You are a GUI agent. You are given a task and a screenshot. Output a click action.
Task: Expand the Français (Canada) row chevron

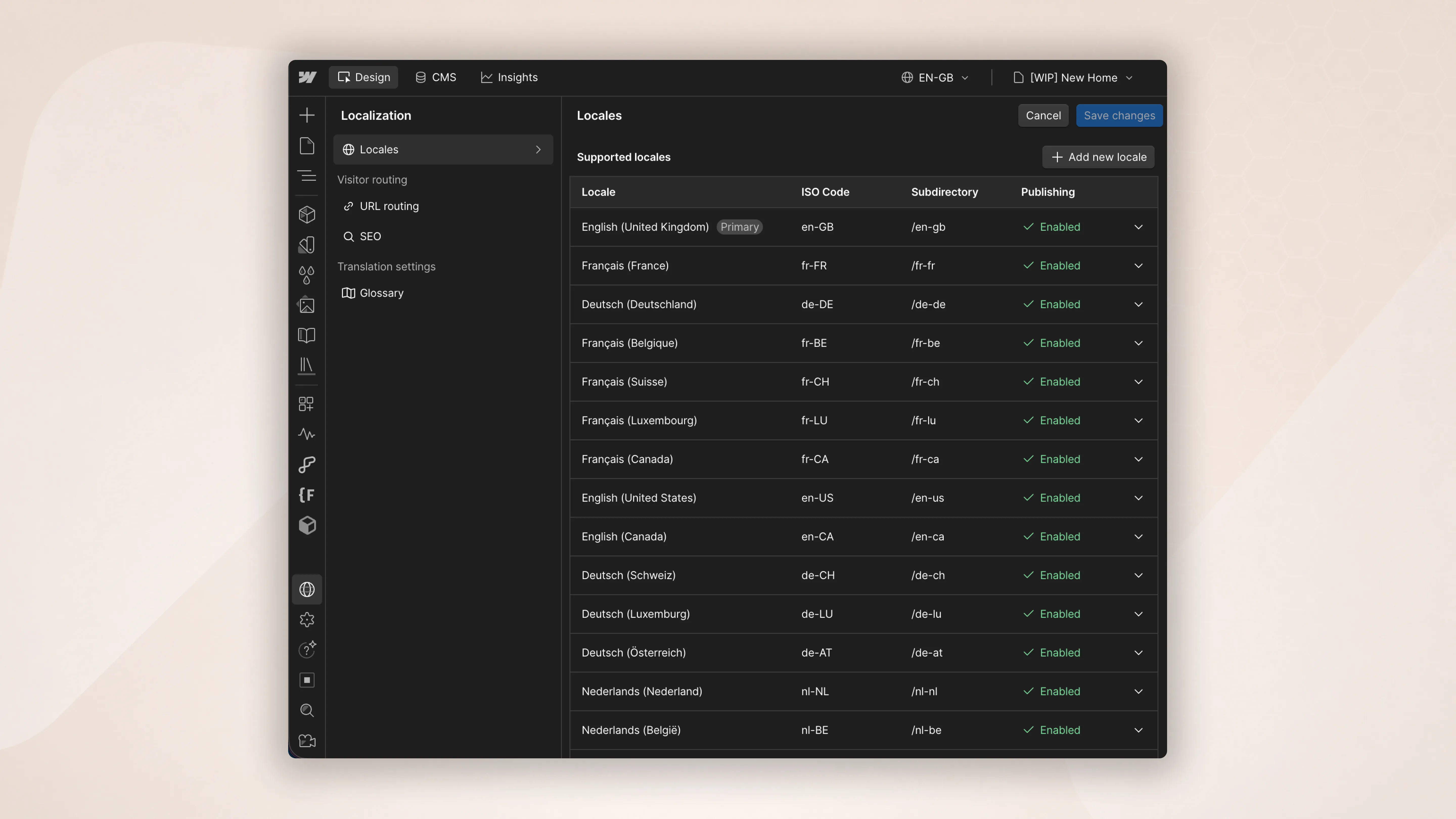click(1138, 460)
